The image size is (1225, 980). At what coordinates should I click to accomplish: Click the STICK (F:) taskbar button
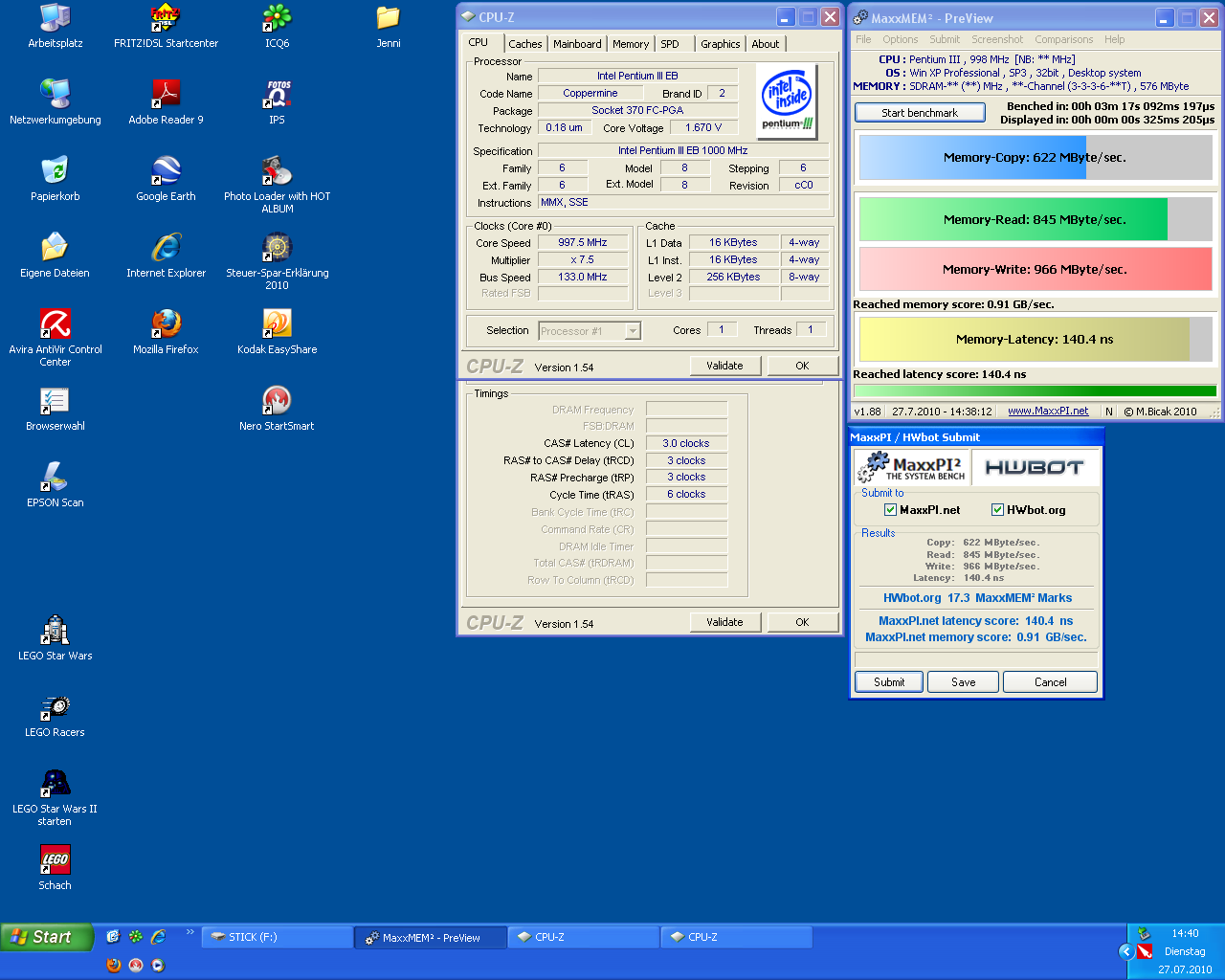[277, 937]
